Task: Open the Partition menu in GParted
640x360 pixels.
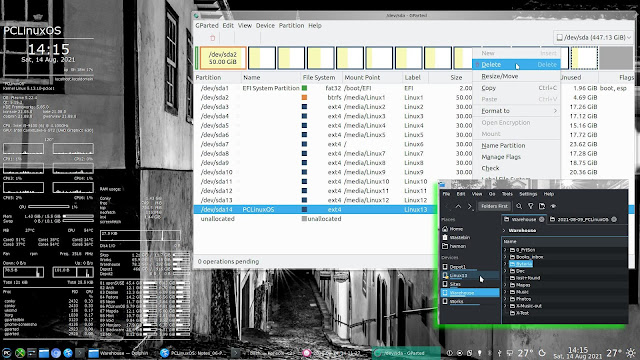Action: tap(291, 25)
